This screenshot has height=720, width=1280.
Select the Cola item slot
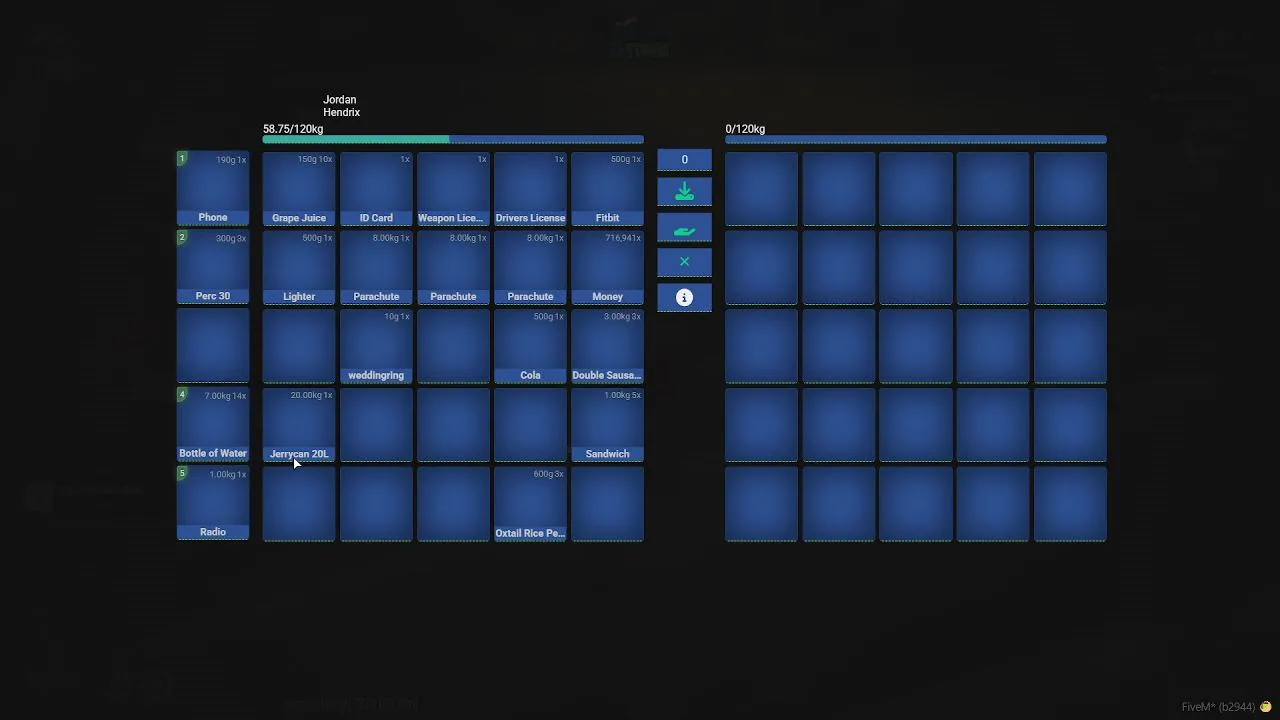(x=530, y=346)
